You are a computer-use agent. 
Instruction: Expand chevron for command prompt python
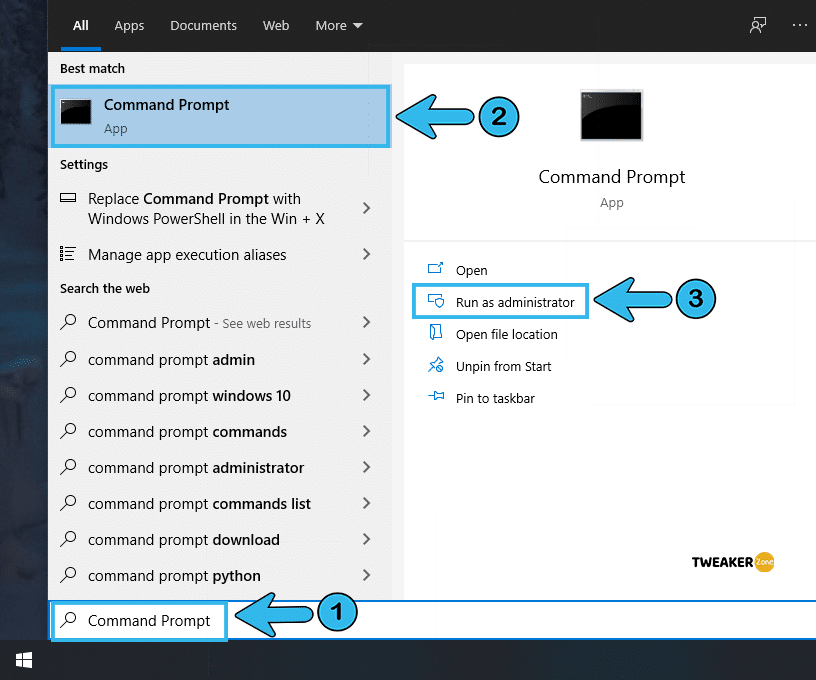click(366, 575)
